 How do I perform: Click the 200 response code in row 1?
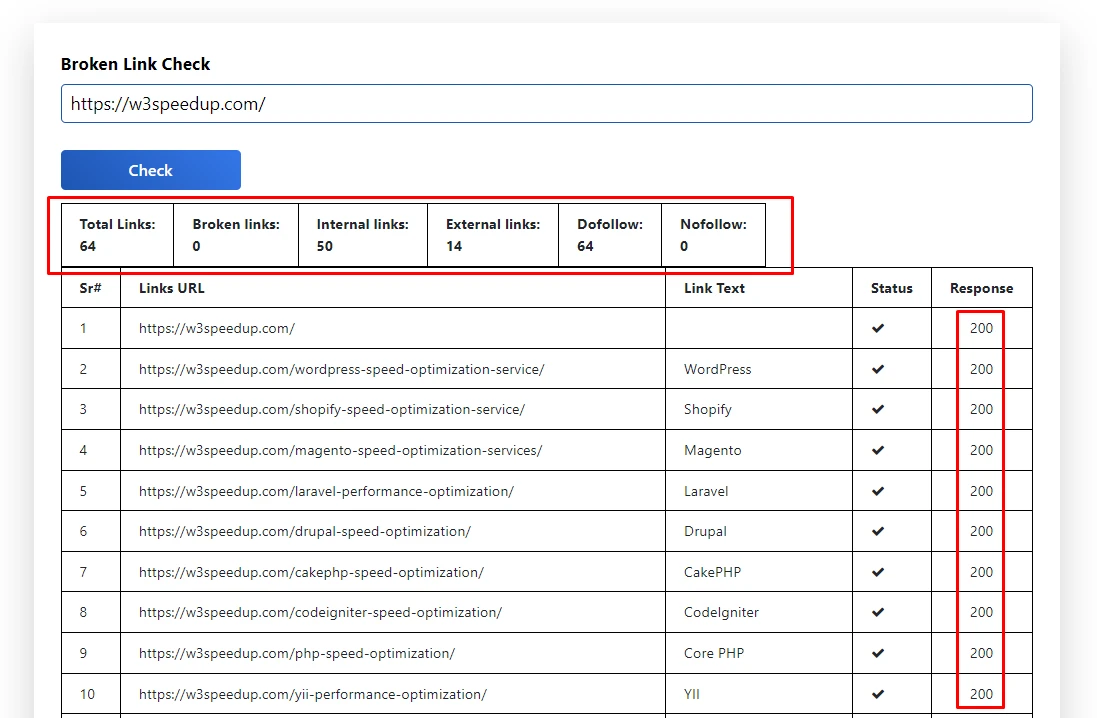(x=982, y=328)
